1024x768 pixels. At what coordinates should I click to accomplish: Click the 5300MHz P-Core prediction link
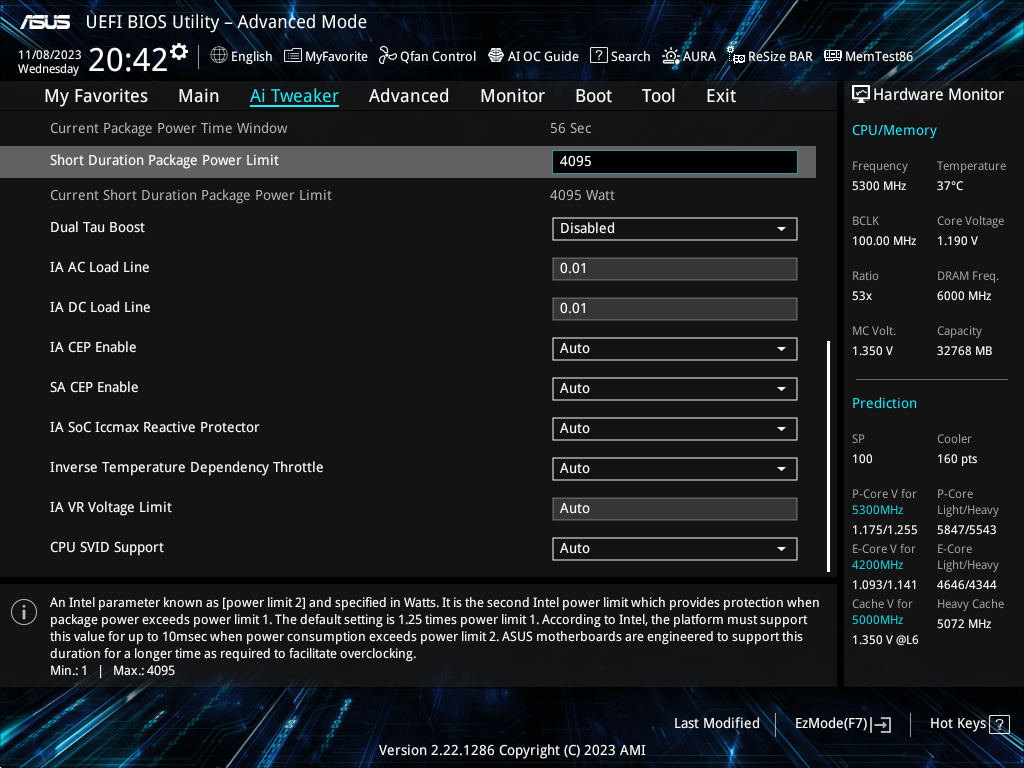pos(877,510)
